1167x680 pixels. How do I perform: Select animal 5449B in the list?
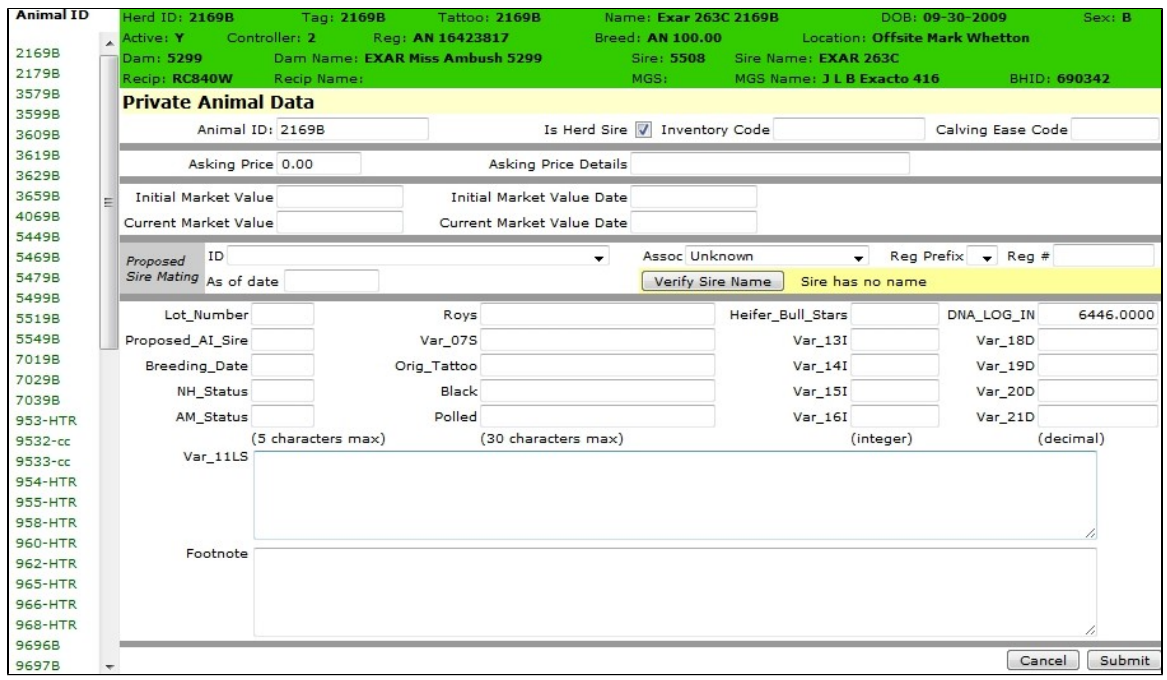click(x=38, y=237)
